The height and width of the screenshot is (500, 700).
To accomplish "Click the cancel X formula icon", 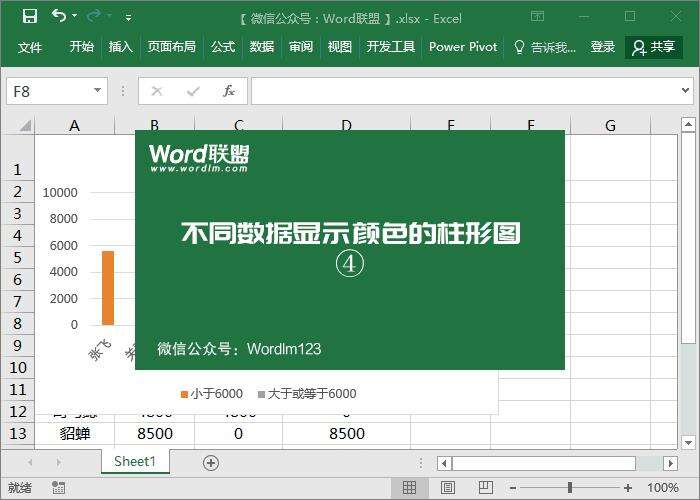I will [x=157, y=92].
